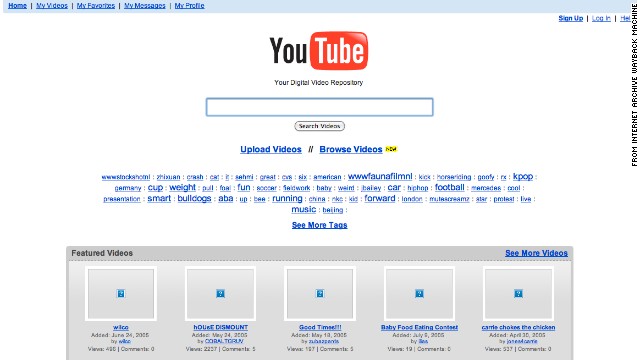Select the presentation tag
Image resolution: width=640 pixels, height=360 pixels.
(x=122, y=199)
